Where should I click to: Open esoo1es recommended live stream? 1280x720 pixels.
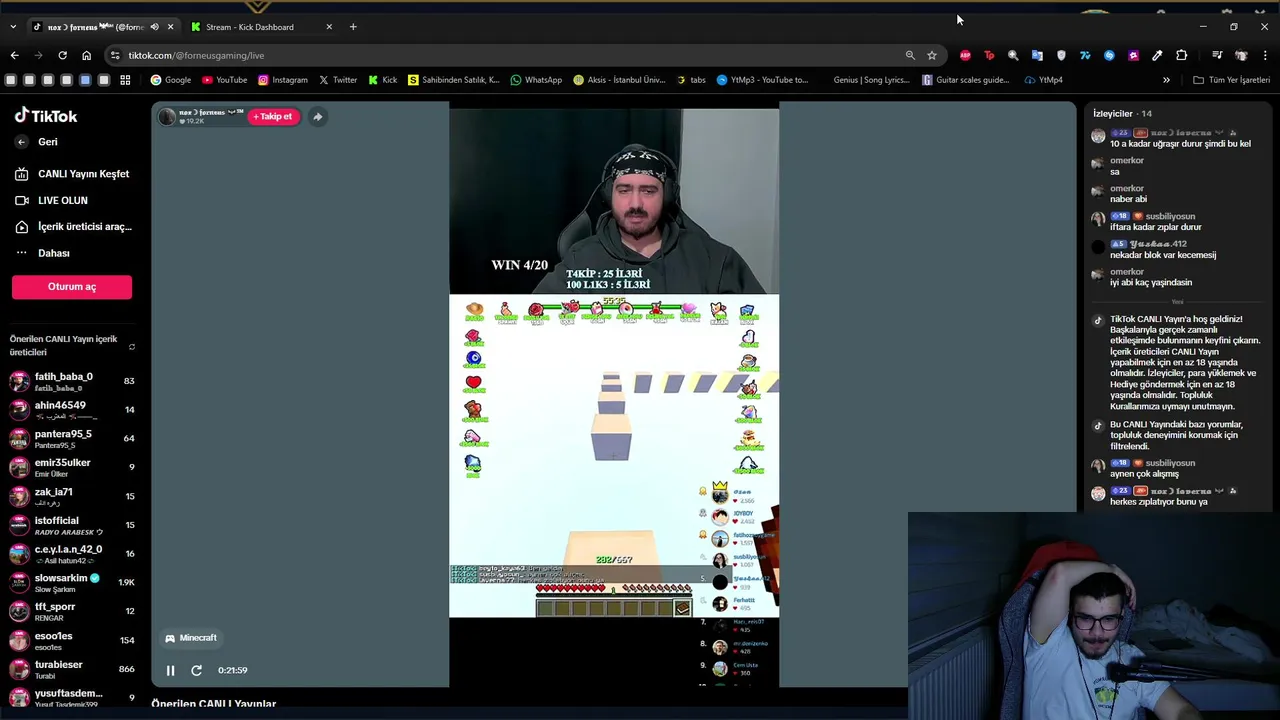[x=72, y=640]
